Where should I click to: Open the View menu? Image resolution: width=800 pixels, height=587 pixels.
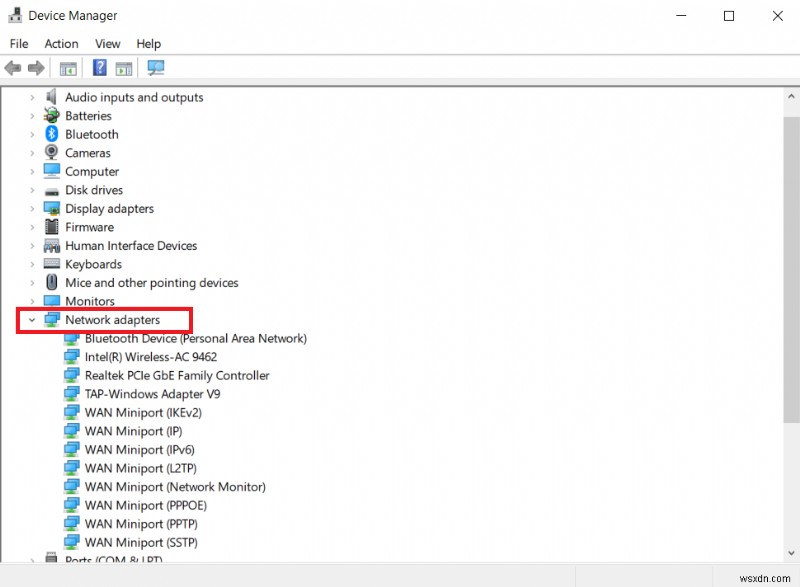coord(107,43)
